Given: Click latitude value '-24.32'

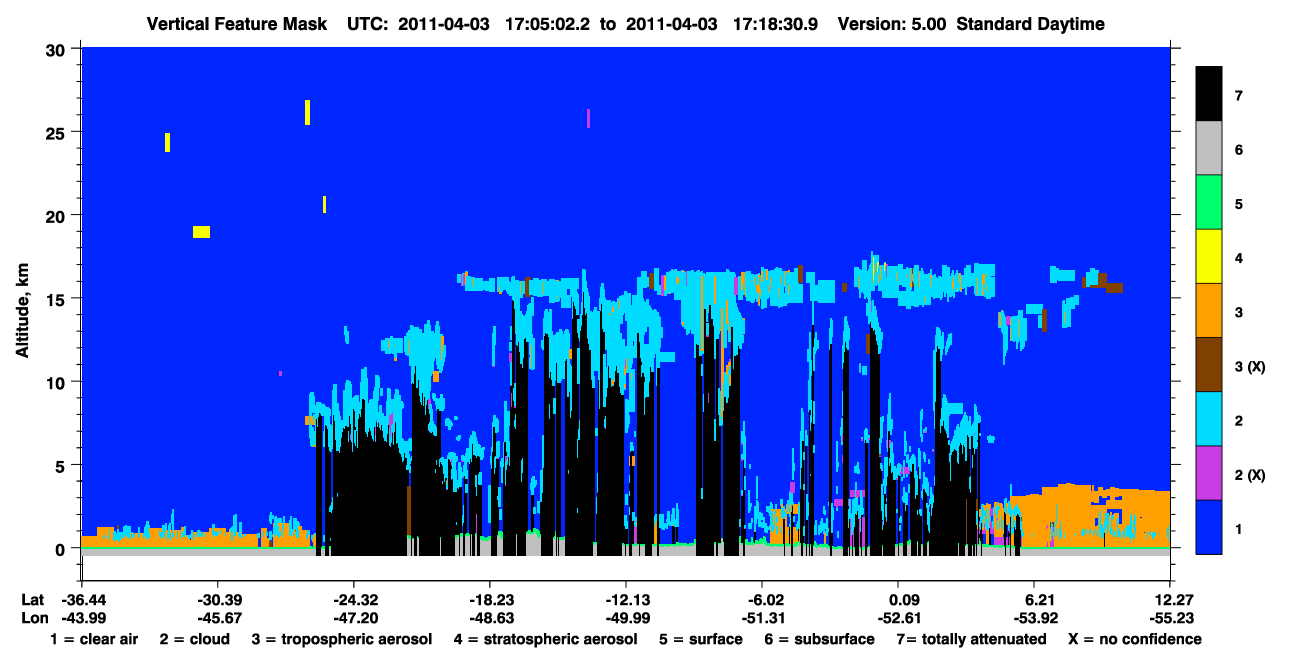Looking at the screenshot, I should click(x=354, y=600).
